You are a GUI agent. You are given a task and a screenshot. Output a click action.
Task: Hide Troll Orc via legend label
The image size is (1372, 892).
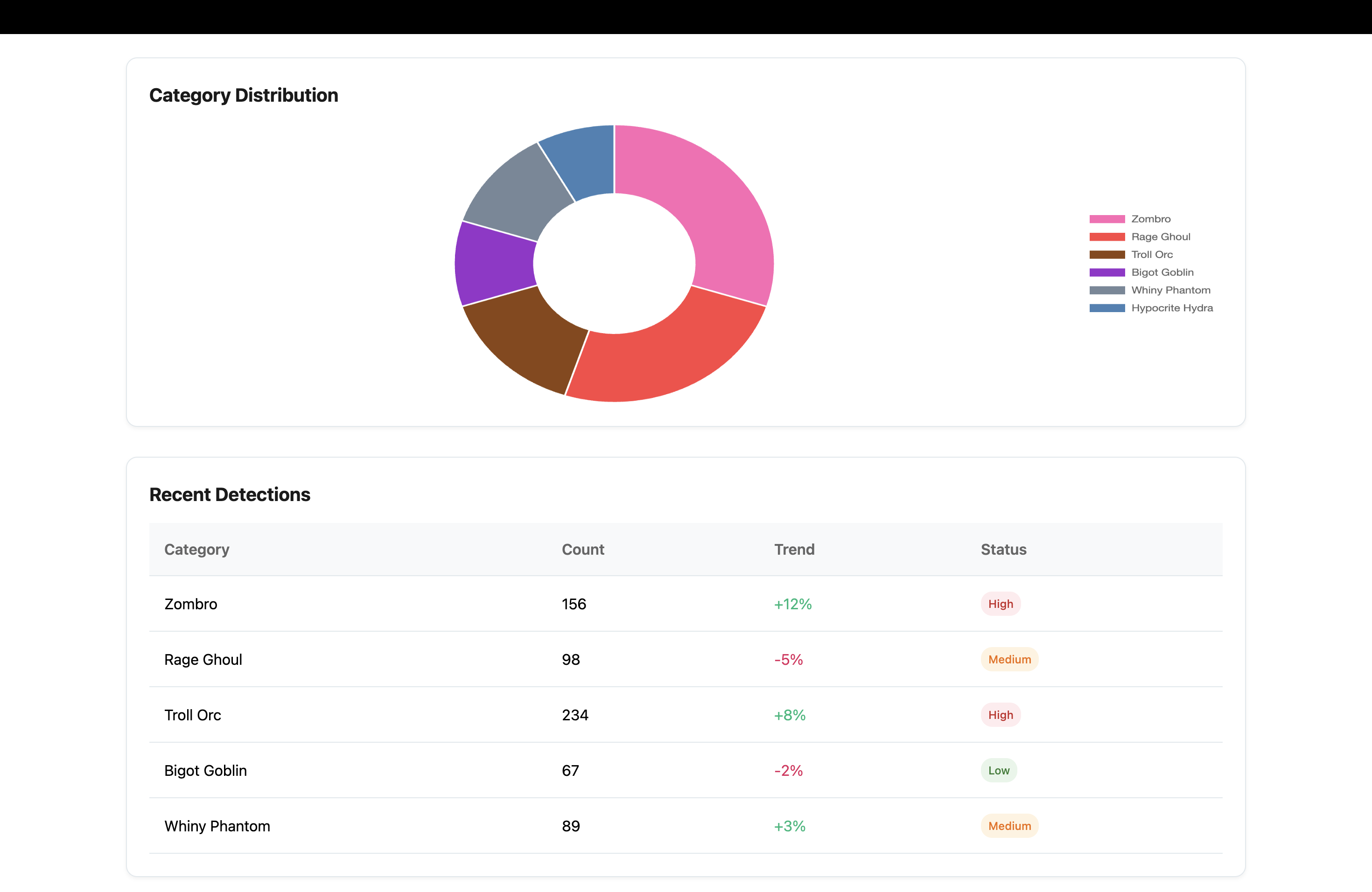pyautogui.click(x=1151, y=255)
